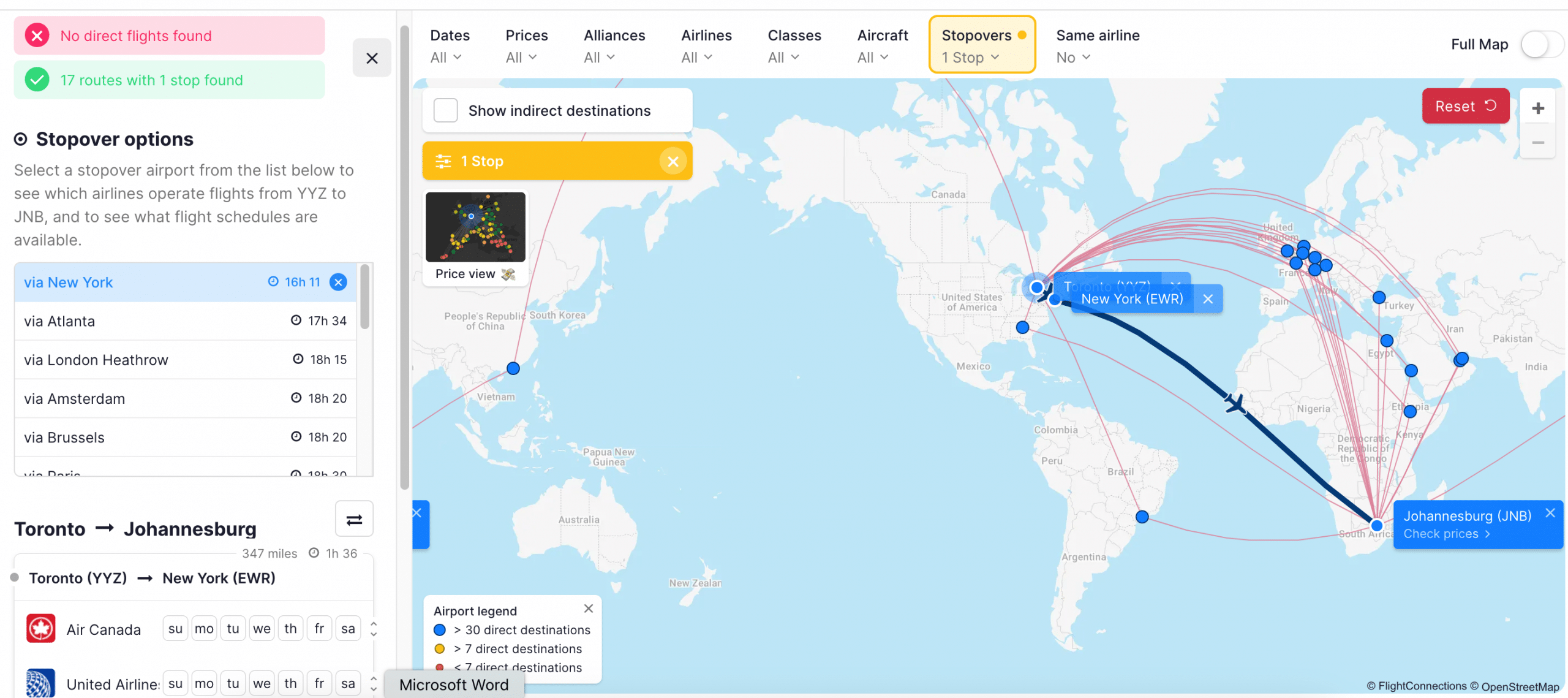Click the Air Canada airline logo
Viewport: 1568px width, 698px height.
pos(41,629)
